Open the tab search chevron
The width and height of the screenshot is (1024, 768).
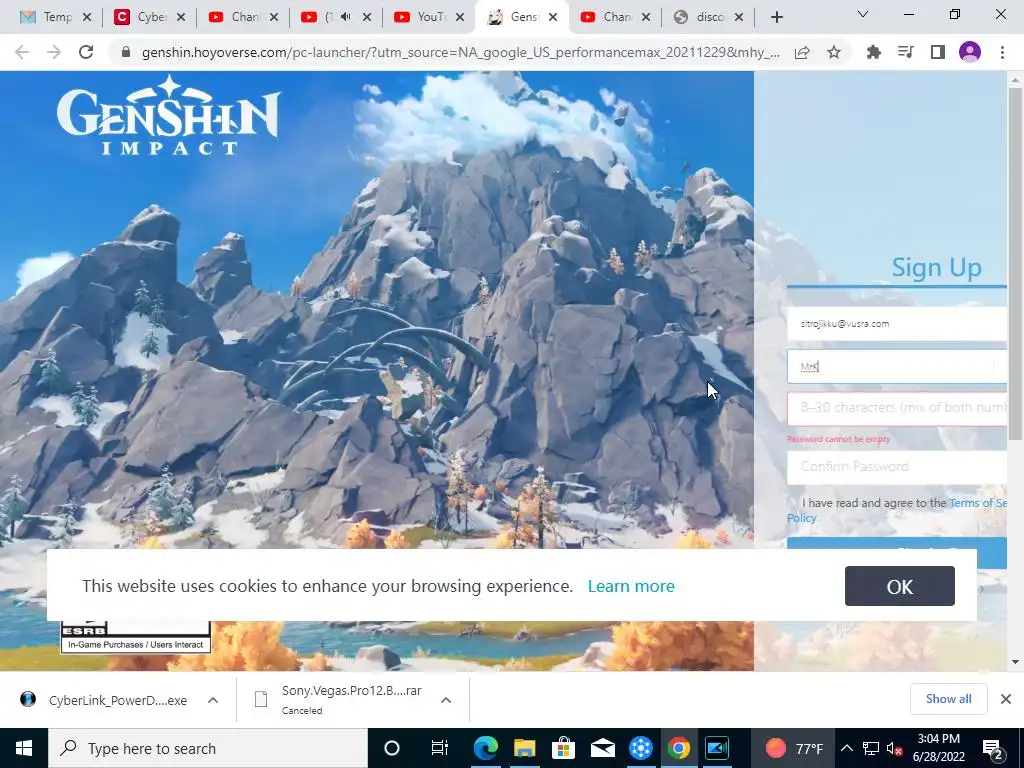pos(863,14)
